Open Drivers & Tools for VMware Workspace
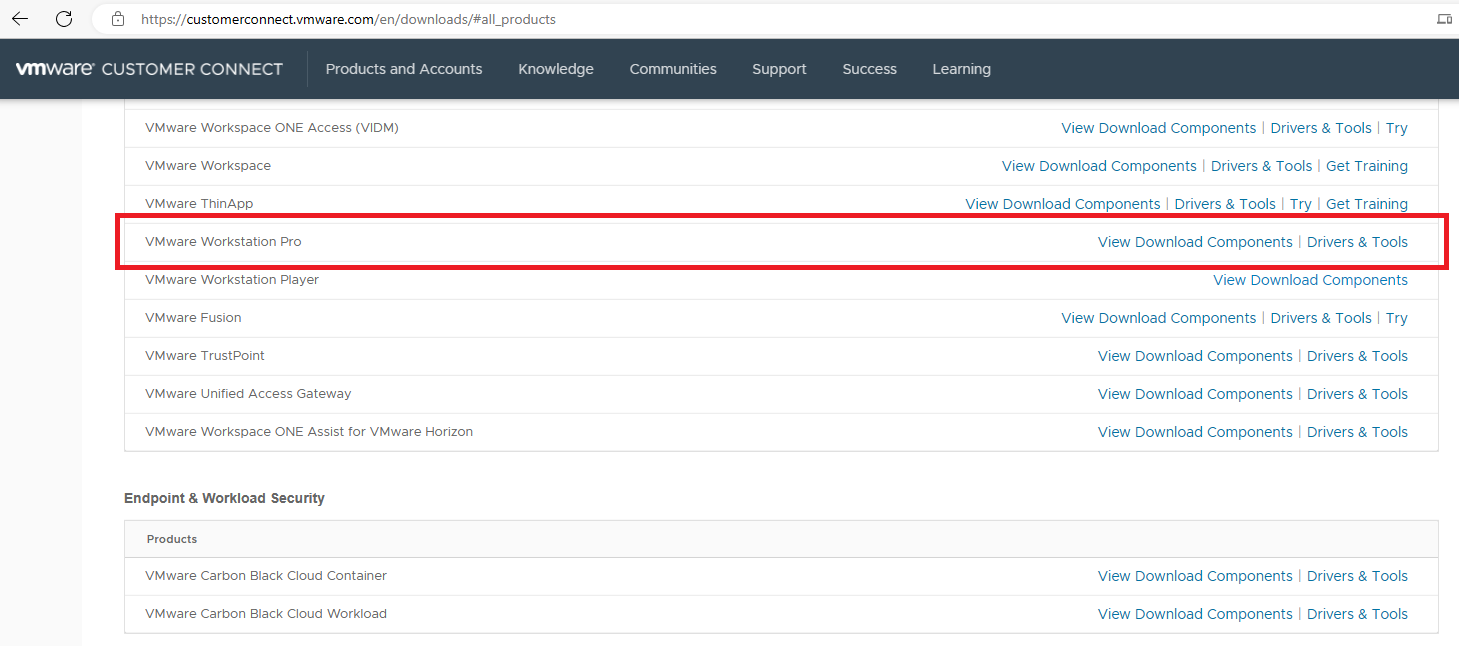The width and height of the screenshot is (1459, 646). click(x=1261, y=166)
